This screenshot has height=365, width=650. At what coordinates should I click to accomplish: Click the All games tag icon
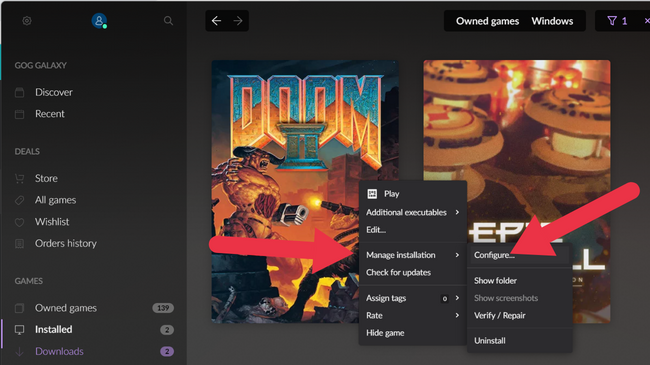tap(19, 200)
